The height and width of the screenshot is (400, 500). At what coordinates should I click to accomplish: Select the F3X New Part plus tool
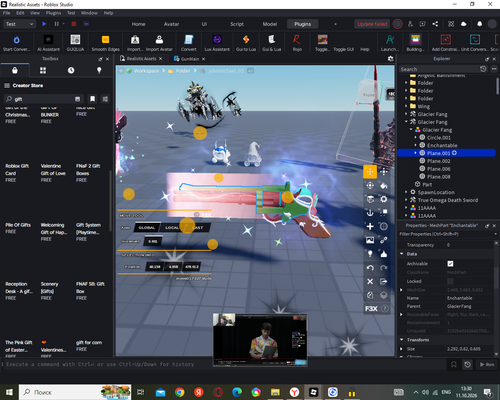coord(370,226)
